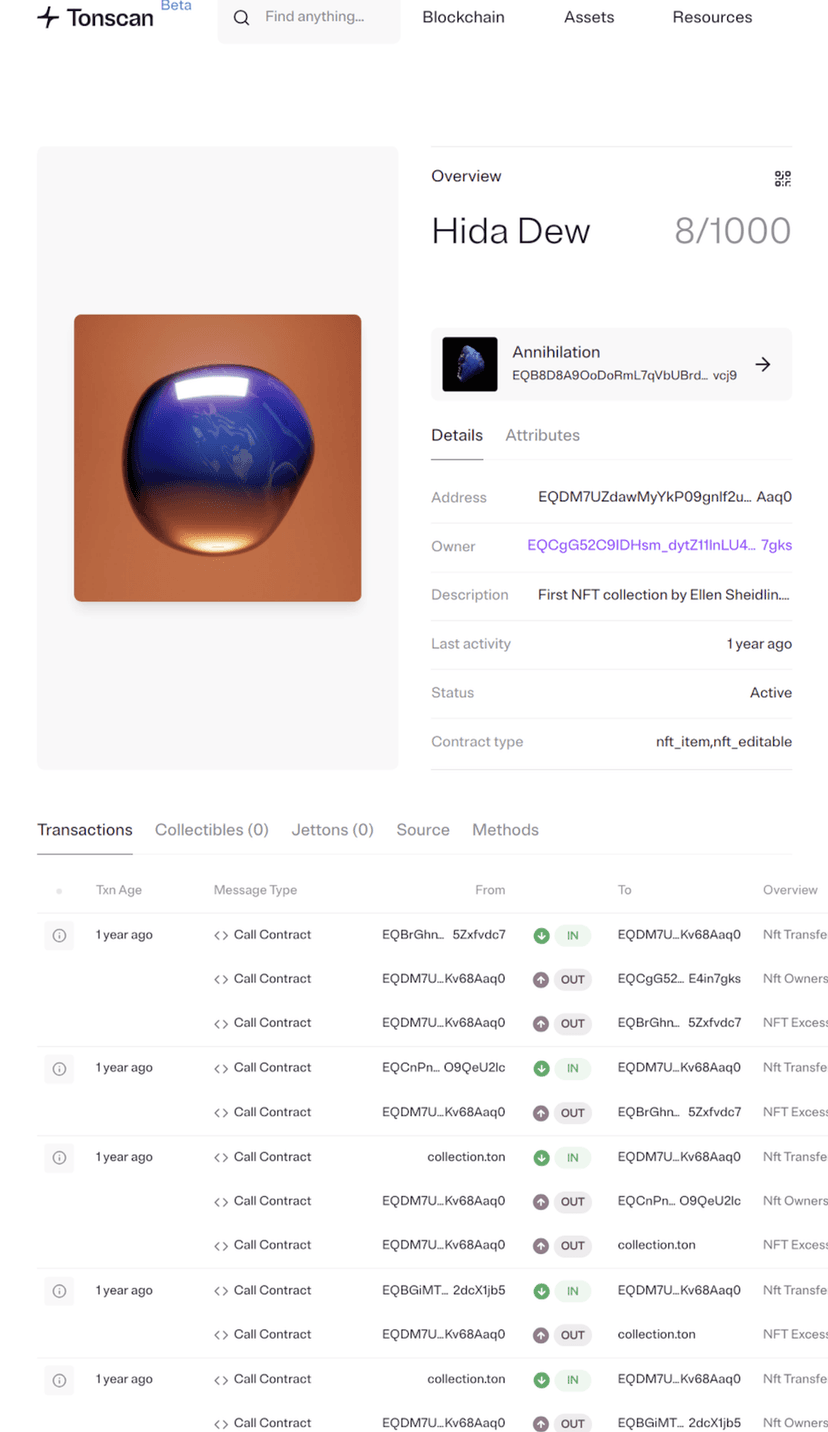
Task: Switch to the Attributes tab
Action: [542, 435]
